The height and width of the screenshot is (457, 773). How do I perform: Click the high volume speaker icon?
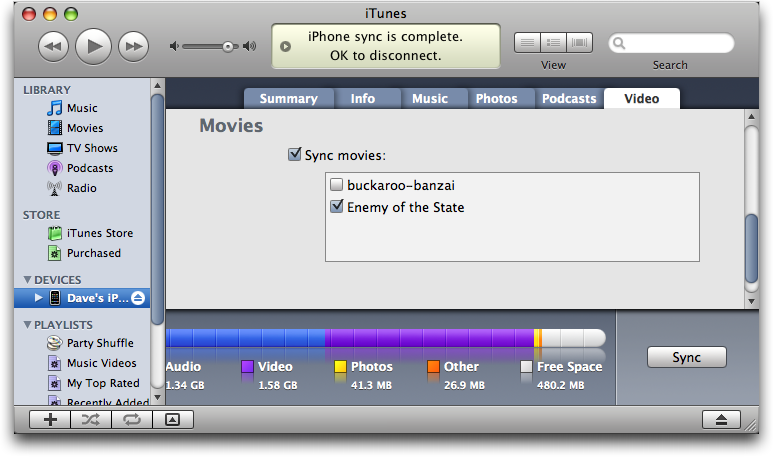pyautogui.click(x=249, y=46)
